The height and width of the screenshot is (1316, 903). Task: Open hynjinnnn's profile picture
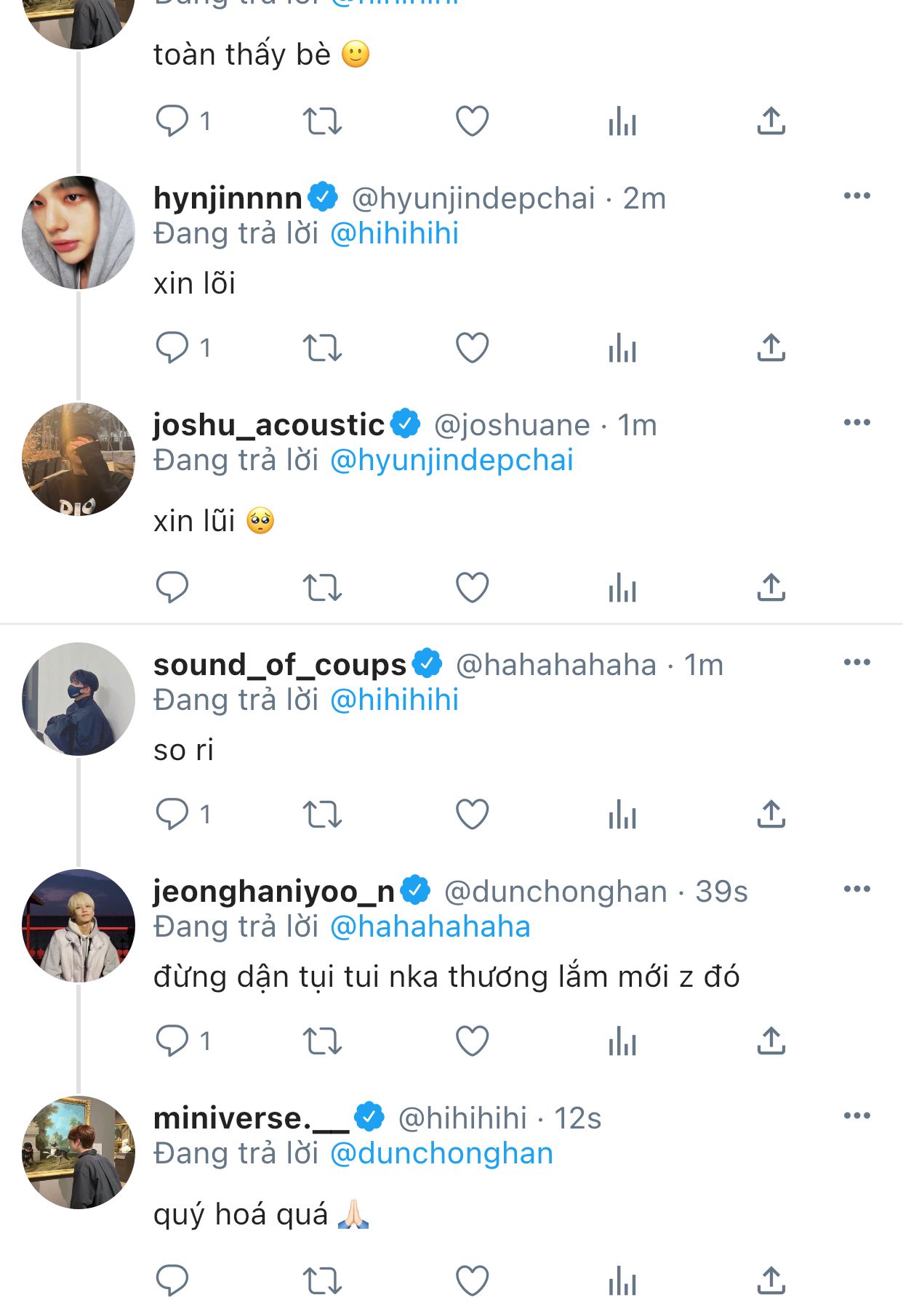point(79,233)
